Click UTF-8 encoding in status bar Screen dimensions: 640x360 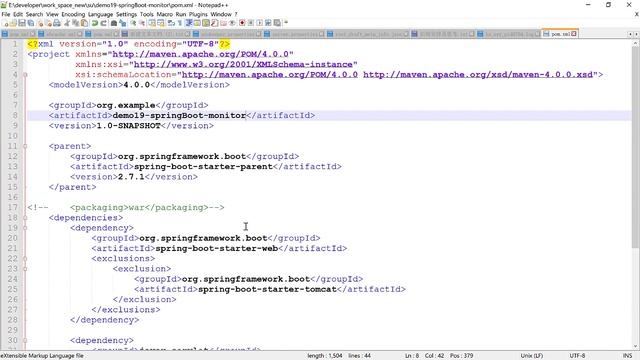tap(577, 356)
